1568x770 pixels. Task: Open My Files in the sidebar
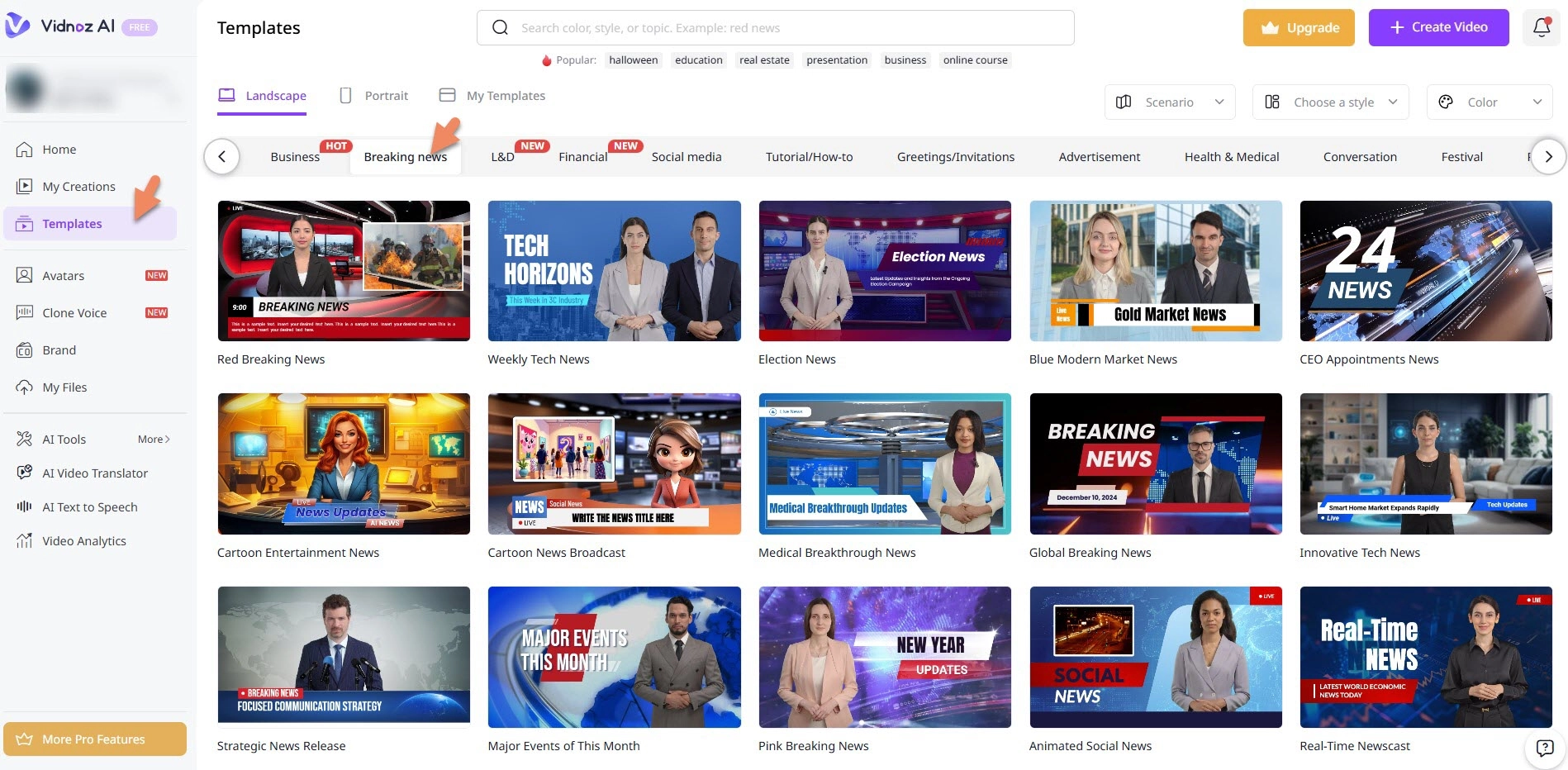tap(64, 387)
